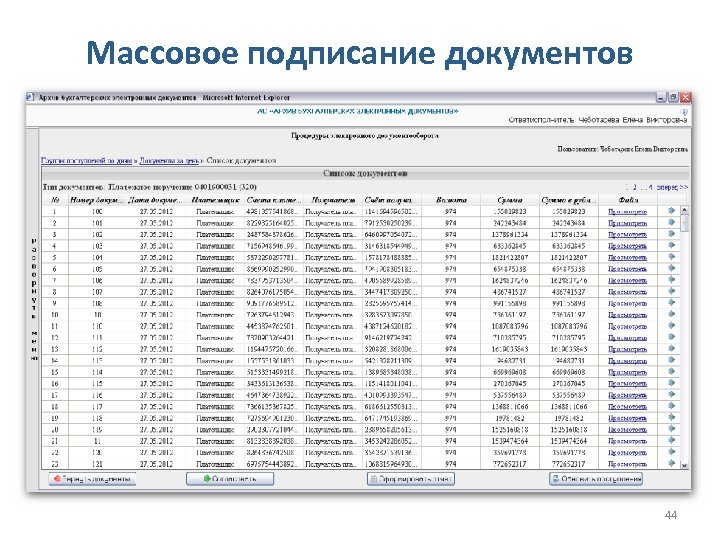Click the green-arrow Согласовать button
Image resolution: width=720 pixels, height=540 pixels.
[230, 479]
